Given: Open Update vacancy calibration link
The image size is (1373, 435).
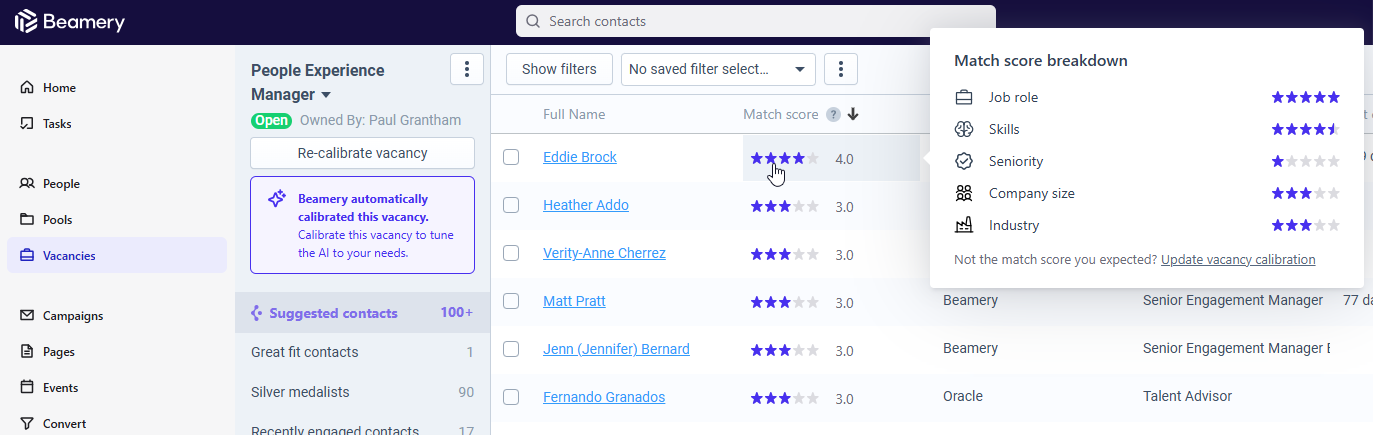Looking at the screenshot, I should coord(1238,260).
